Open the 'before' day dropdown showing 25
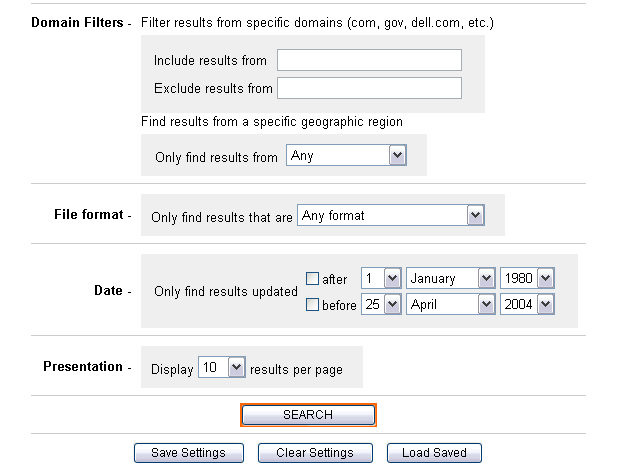Image resolution: width=617 pixels, height=471 pixels. pyautogui.click(x=381, y=305)
